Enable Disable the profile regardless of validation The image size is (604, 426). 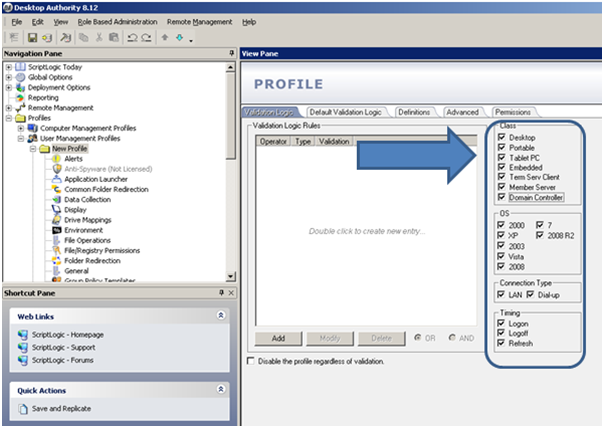click(x=251, y=361)
